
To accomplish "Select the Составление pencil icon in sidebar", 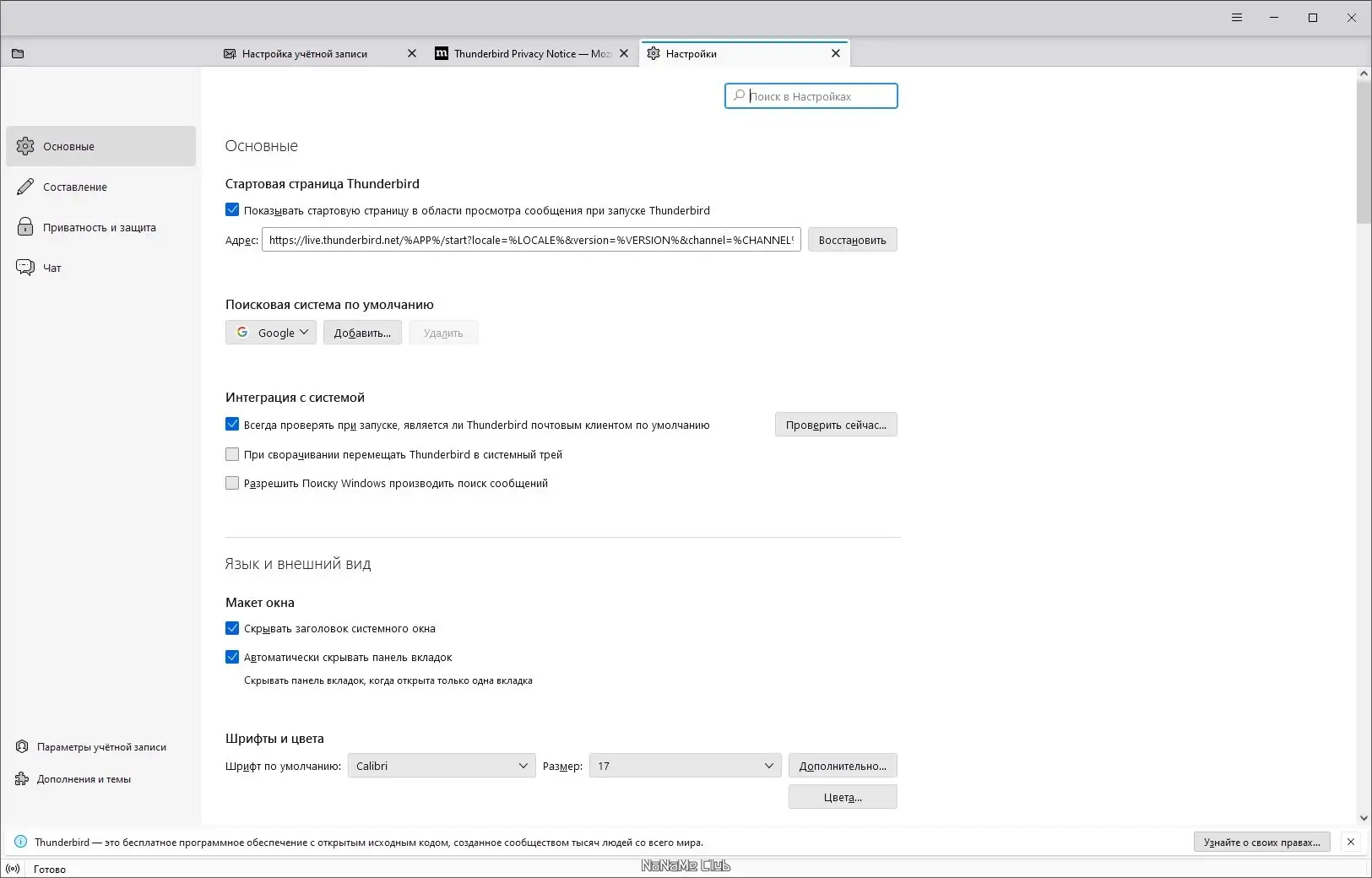I will [26, 187].
